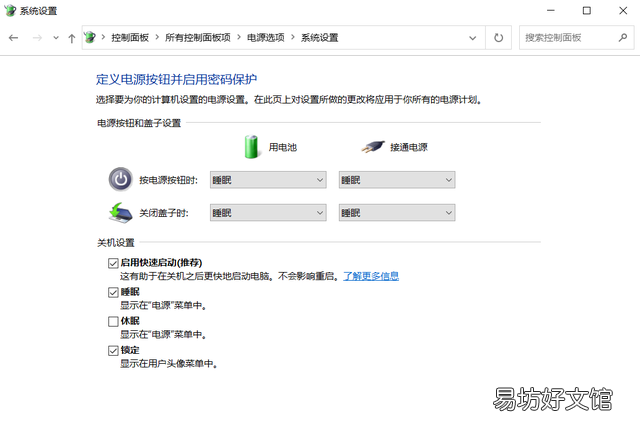Screen dimensions: 640x431
Task: Open power button on-battery dropdown
Action: pos(268,180)
